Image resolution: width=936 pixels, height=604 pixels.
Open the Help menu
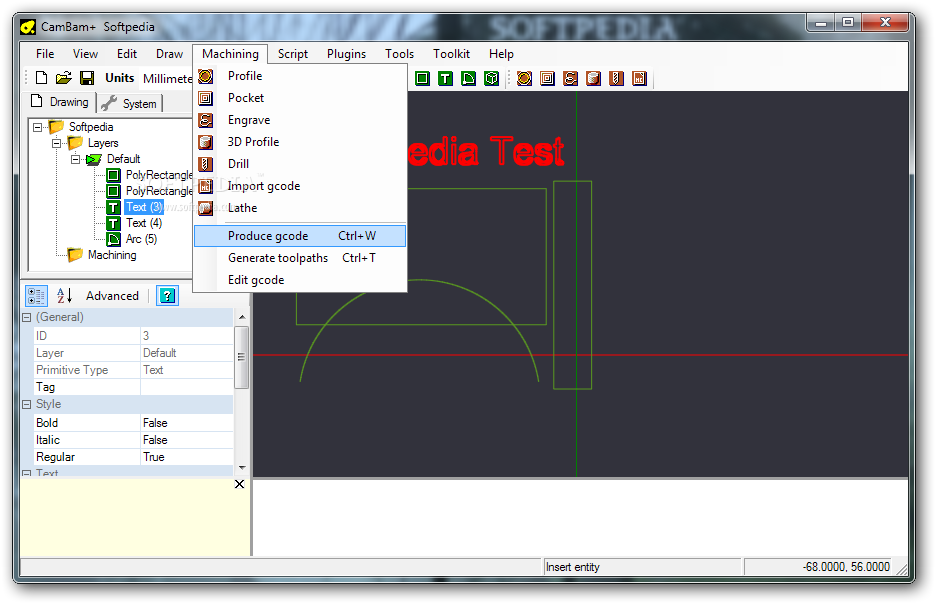(501, 54)
